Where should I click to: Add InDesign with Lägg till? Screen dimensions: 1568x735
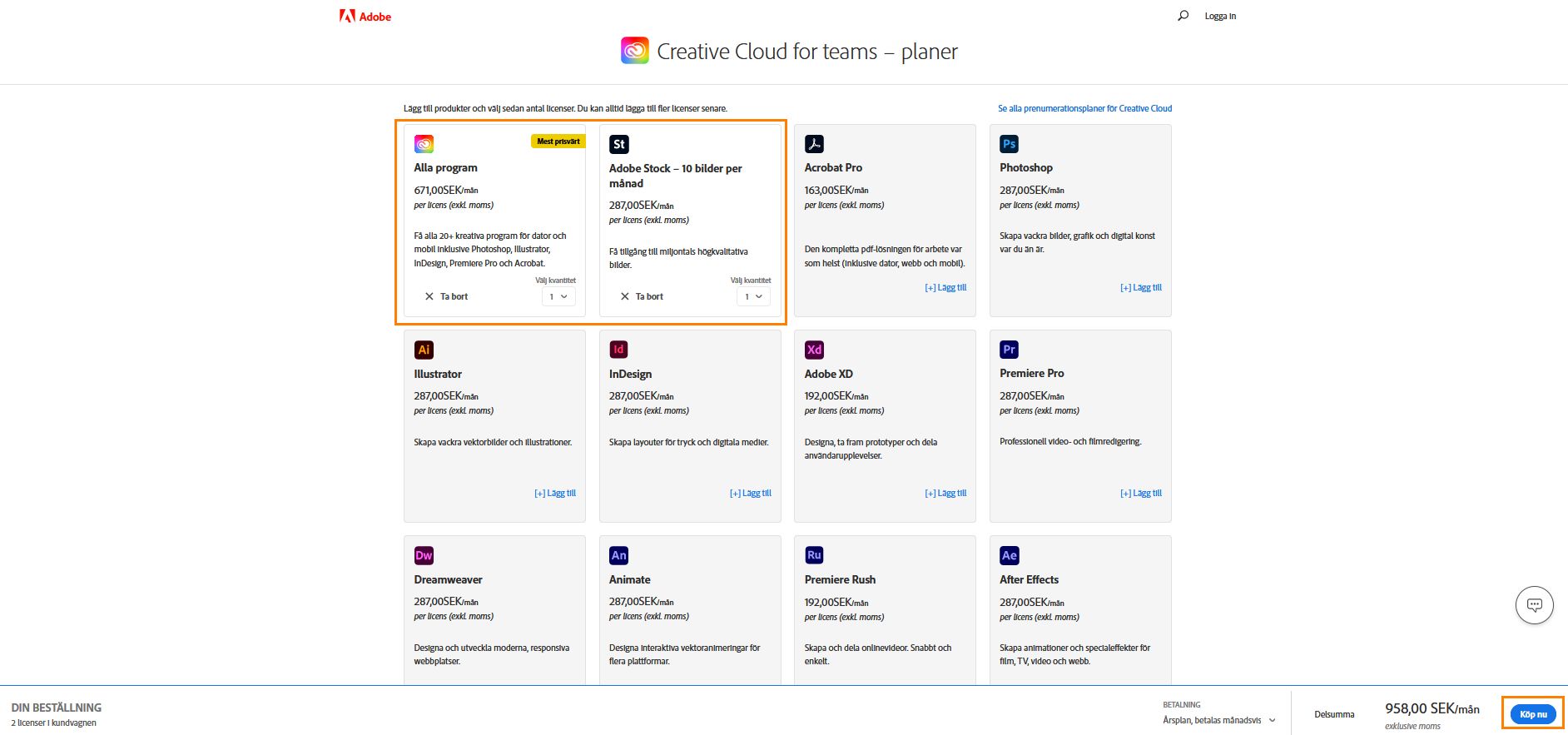(x=751, y=493)
